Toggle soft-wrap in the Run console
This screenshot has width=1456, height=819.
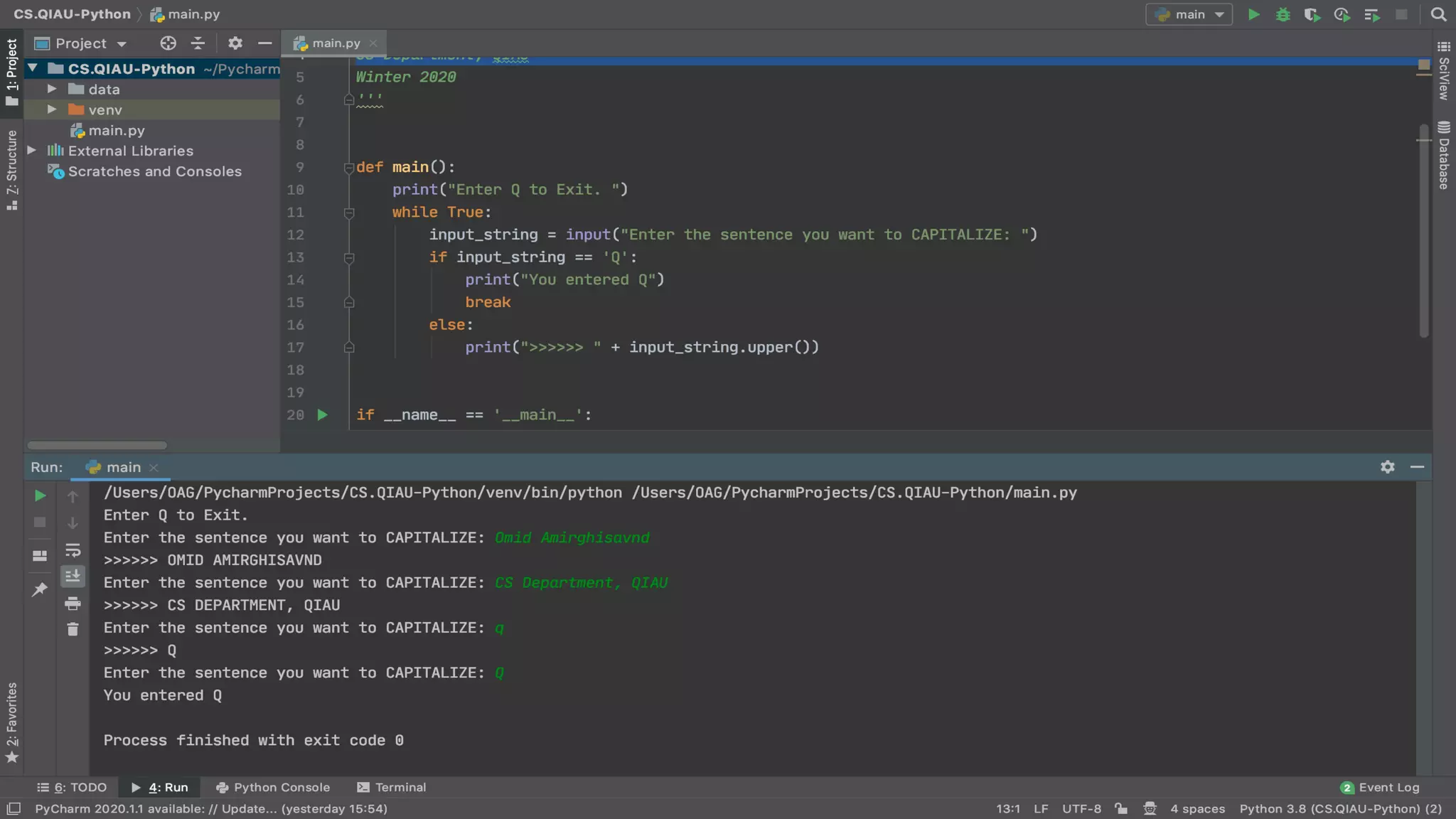pyautogui.click(x=73, y=550)
